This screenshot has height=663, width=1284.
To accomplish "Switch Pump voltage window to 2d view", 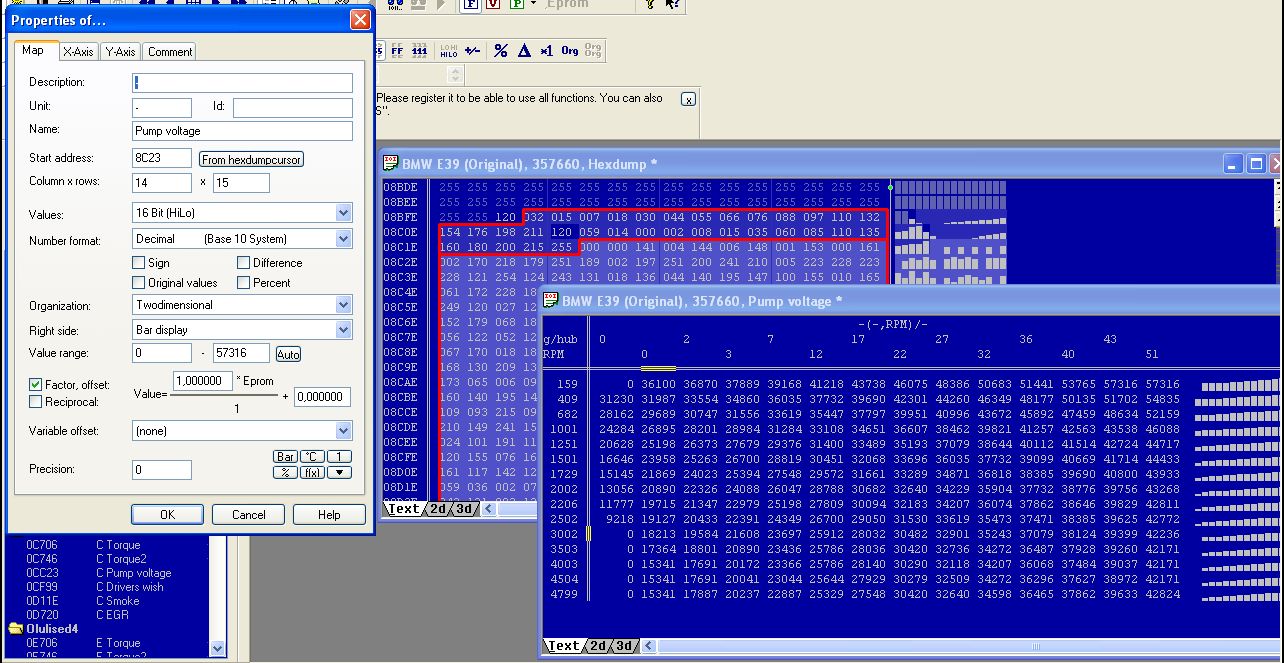I will pos(597,646).
